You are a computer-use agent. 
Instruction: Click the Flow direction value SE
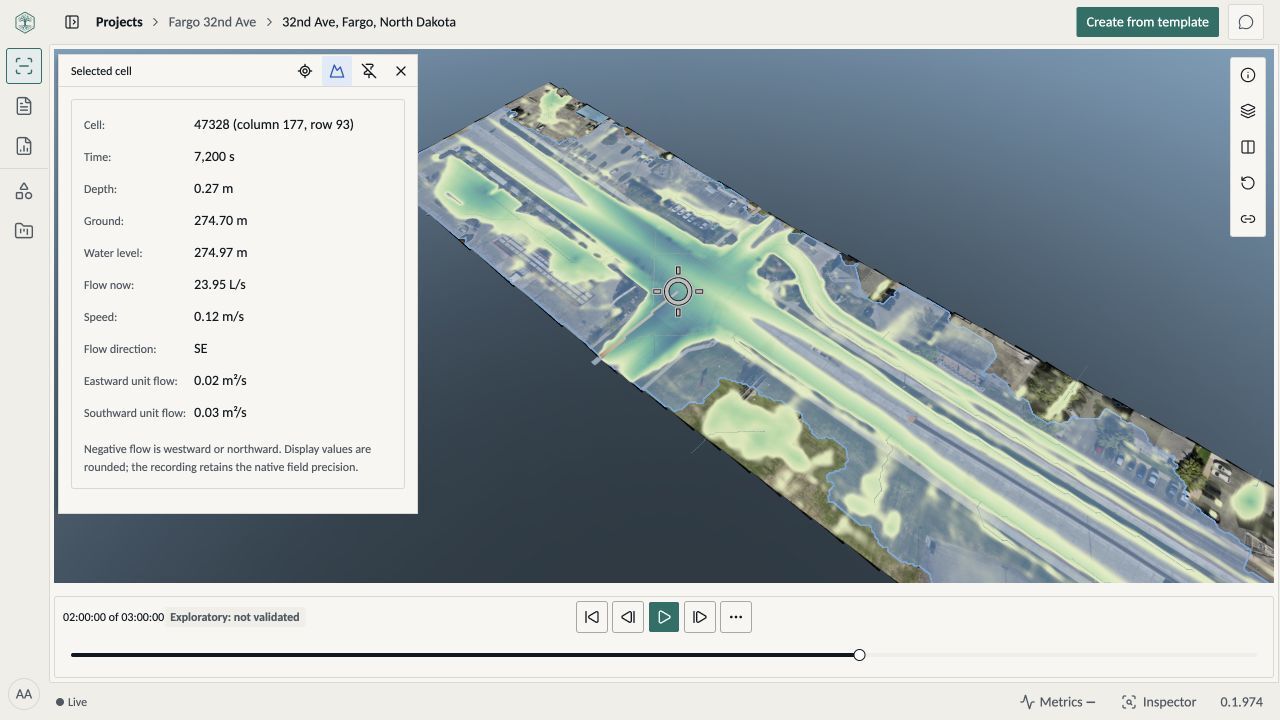(x=201, y=349)
